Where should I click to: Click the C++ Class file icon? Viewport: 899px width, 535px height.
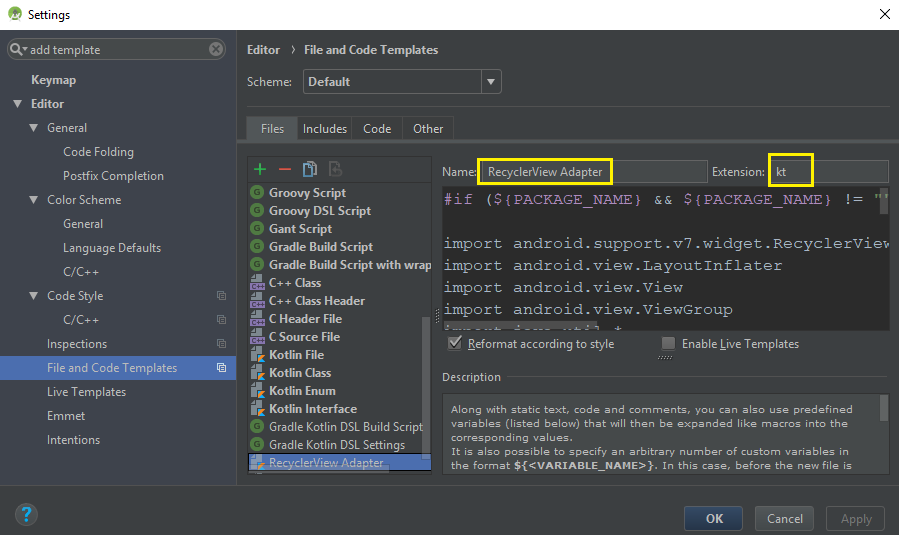click(257, 282)
